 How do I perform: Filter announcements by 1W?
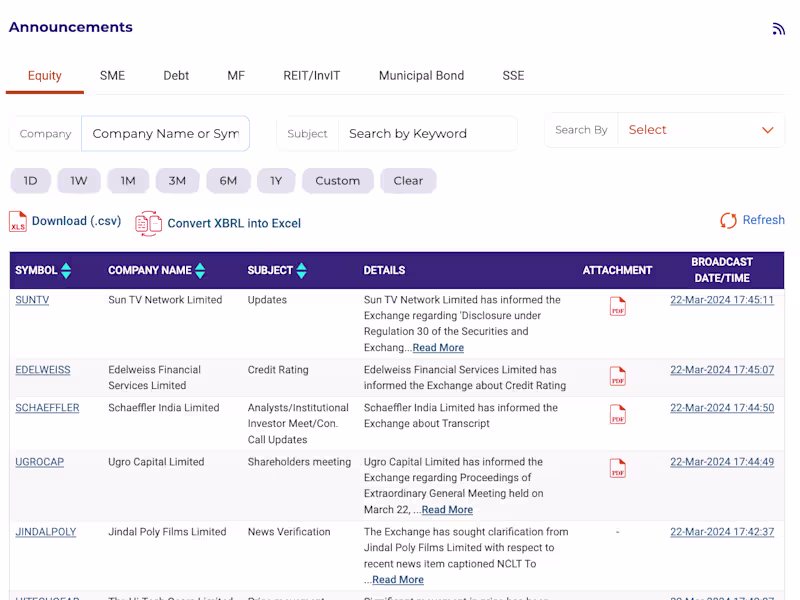[79, 181]
